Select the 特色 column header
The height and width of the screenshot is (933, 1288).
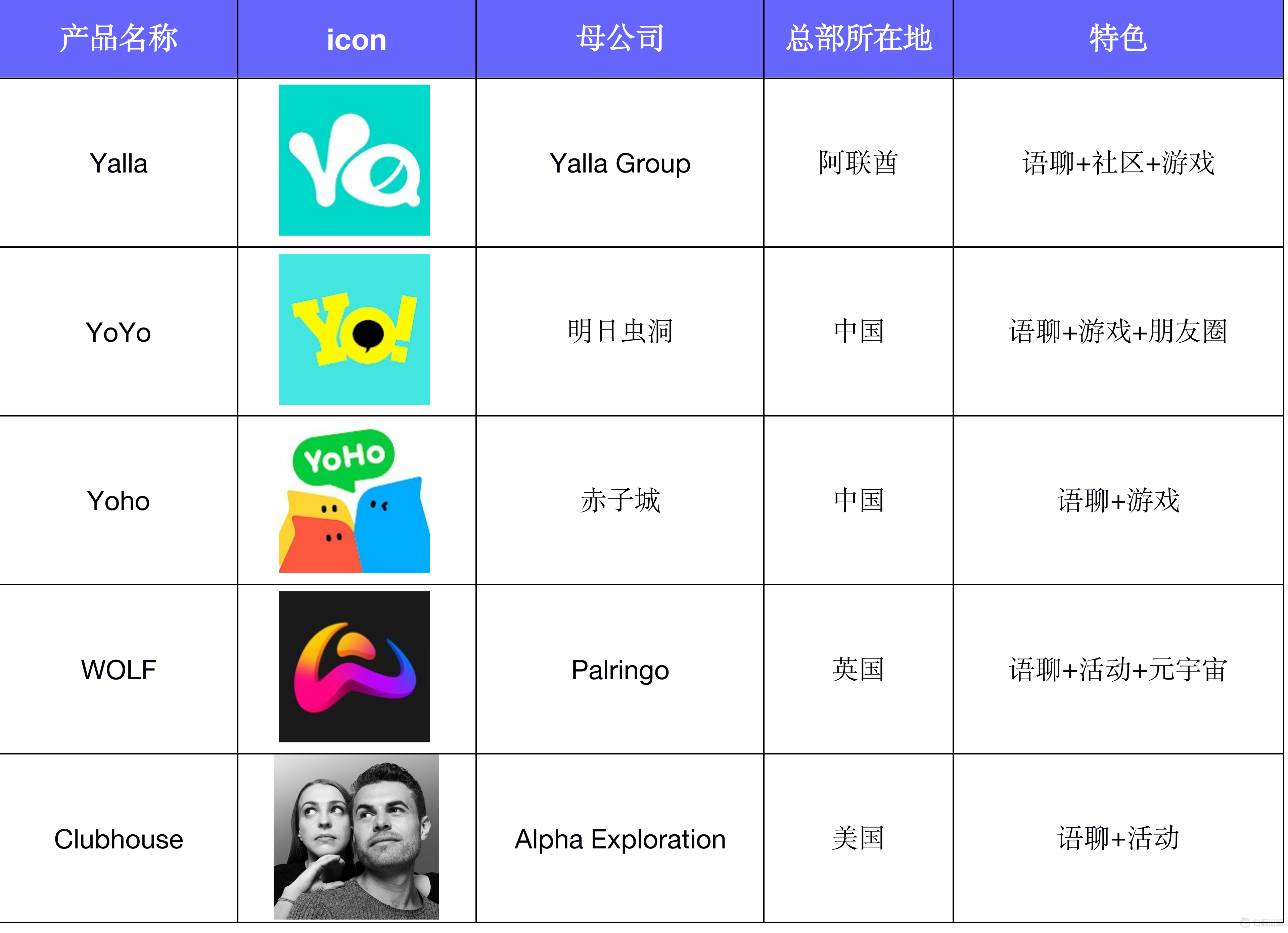coord(1118,39)
